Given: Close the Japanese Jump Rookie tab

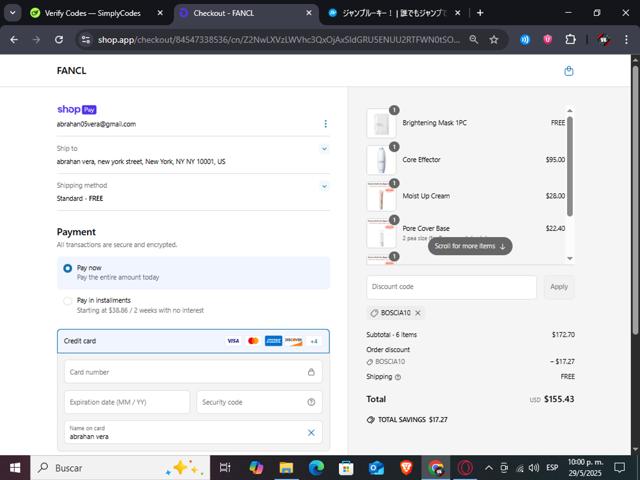Looking at the screenshot, I should (458, 13).
